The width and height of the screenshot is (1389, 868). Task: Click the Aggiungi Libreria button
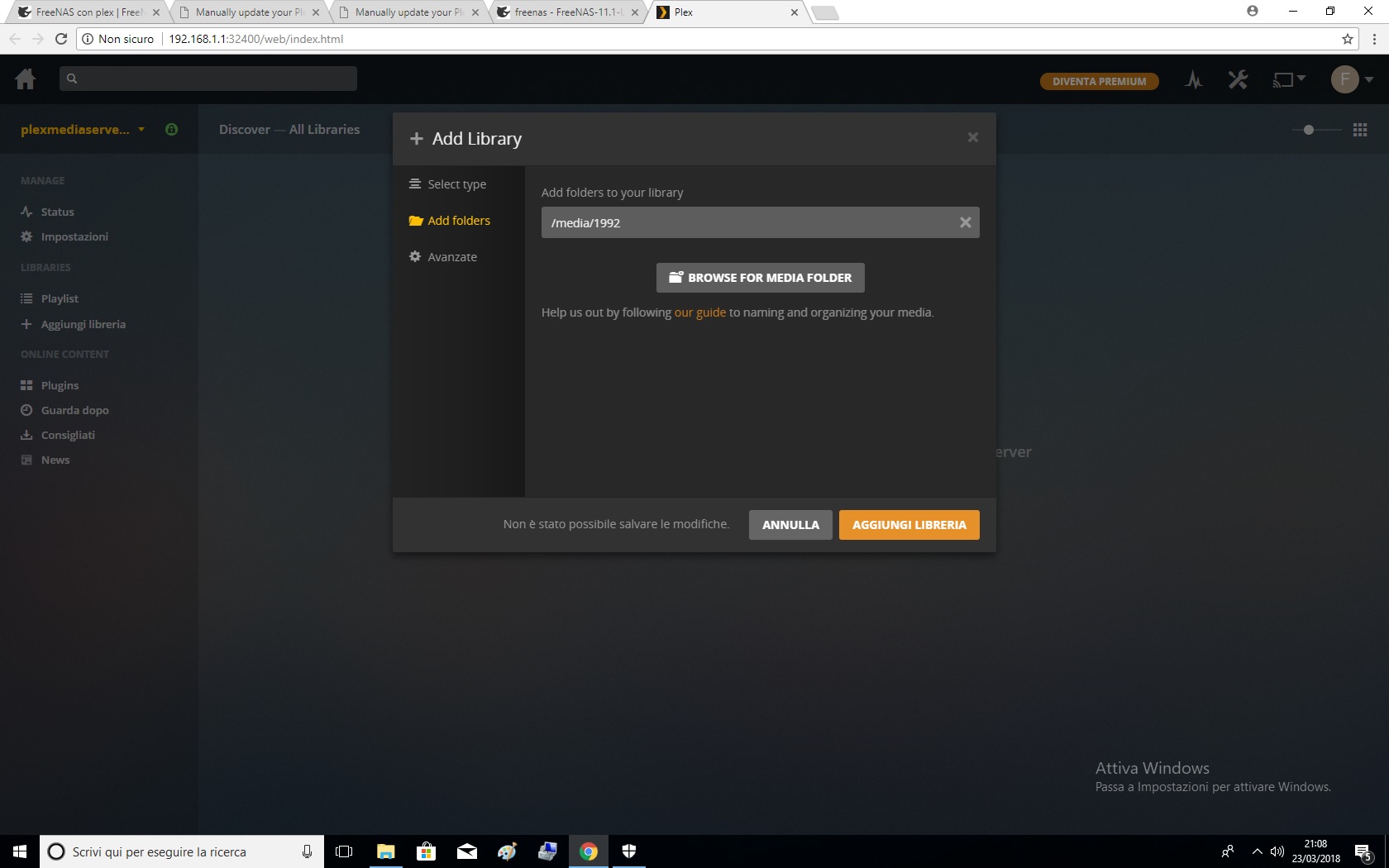[909, 525]
